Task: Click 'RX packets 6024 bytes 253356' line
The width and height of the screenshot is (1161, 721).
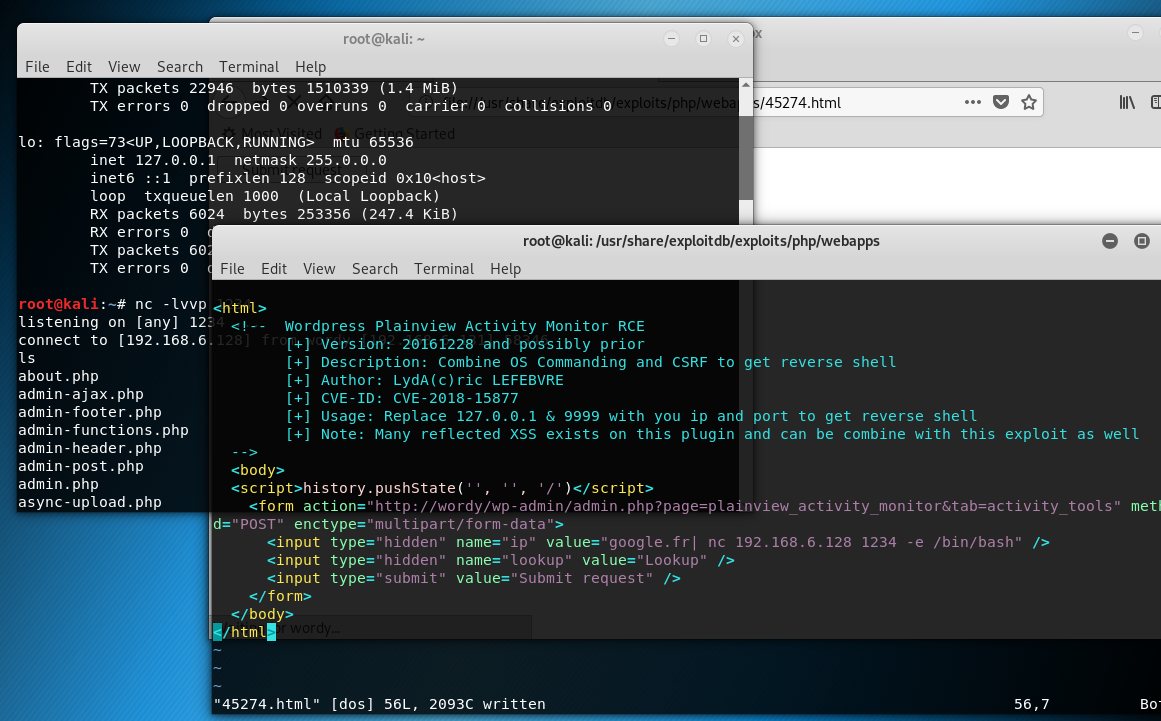Action: pyautogui.click(x=274, y=214)
